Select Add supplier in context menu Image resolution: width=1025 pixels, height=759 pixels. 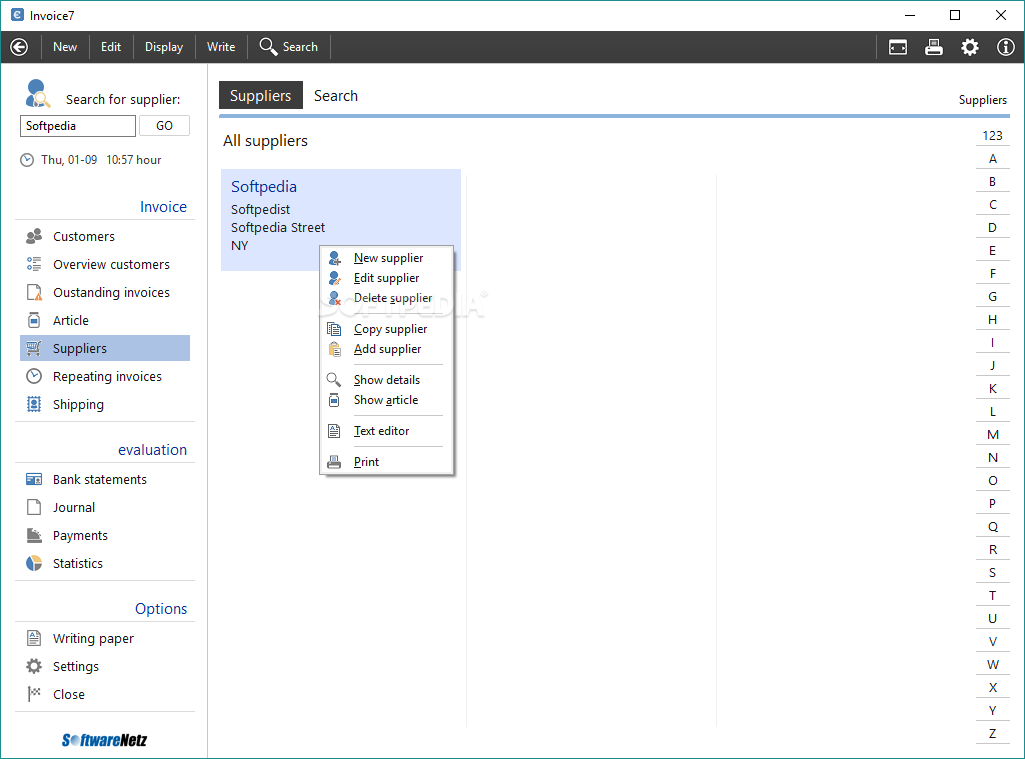[388, 349]
